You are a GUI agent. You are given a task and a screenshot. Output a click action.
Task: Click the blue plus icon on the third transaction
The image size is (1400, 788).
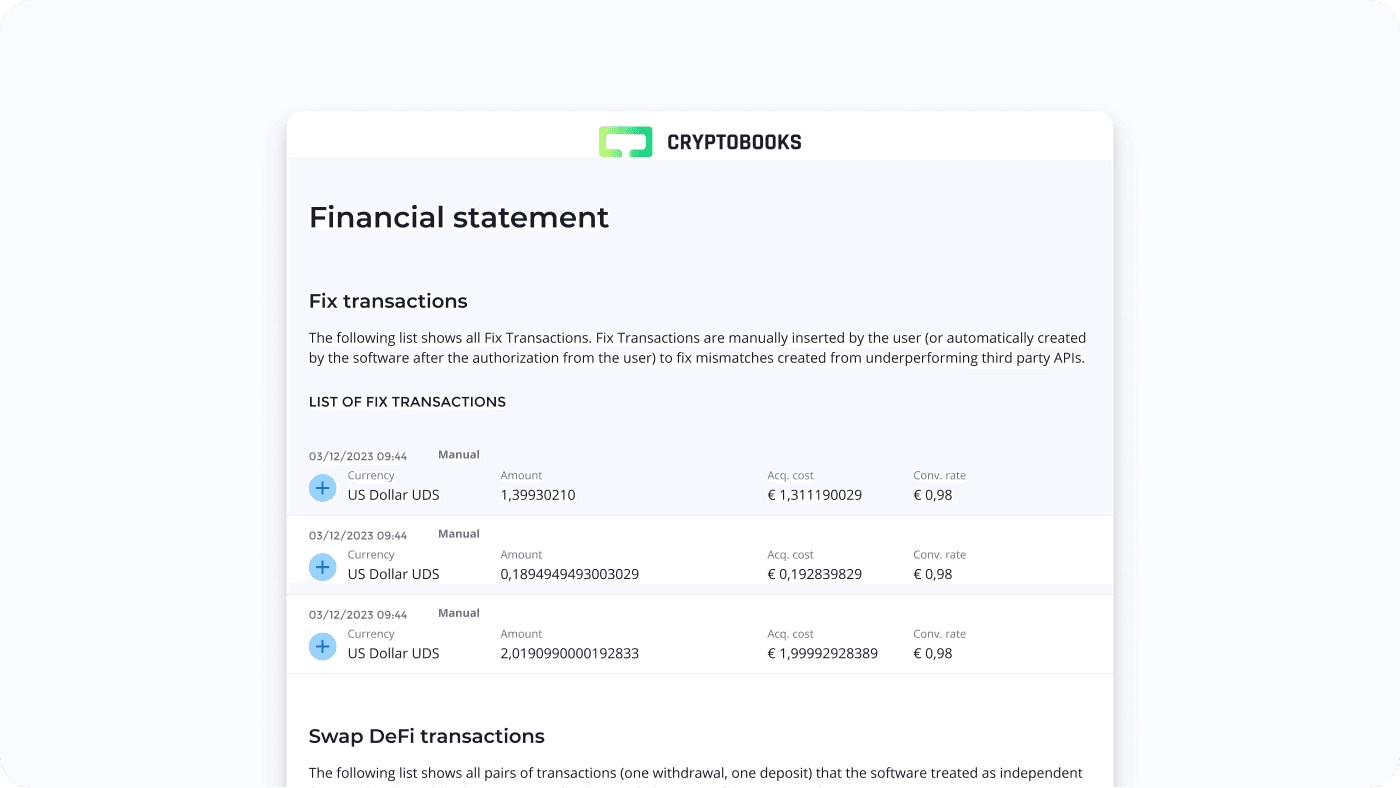point(322,646)
